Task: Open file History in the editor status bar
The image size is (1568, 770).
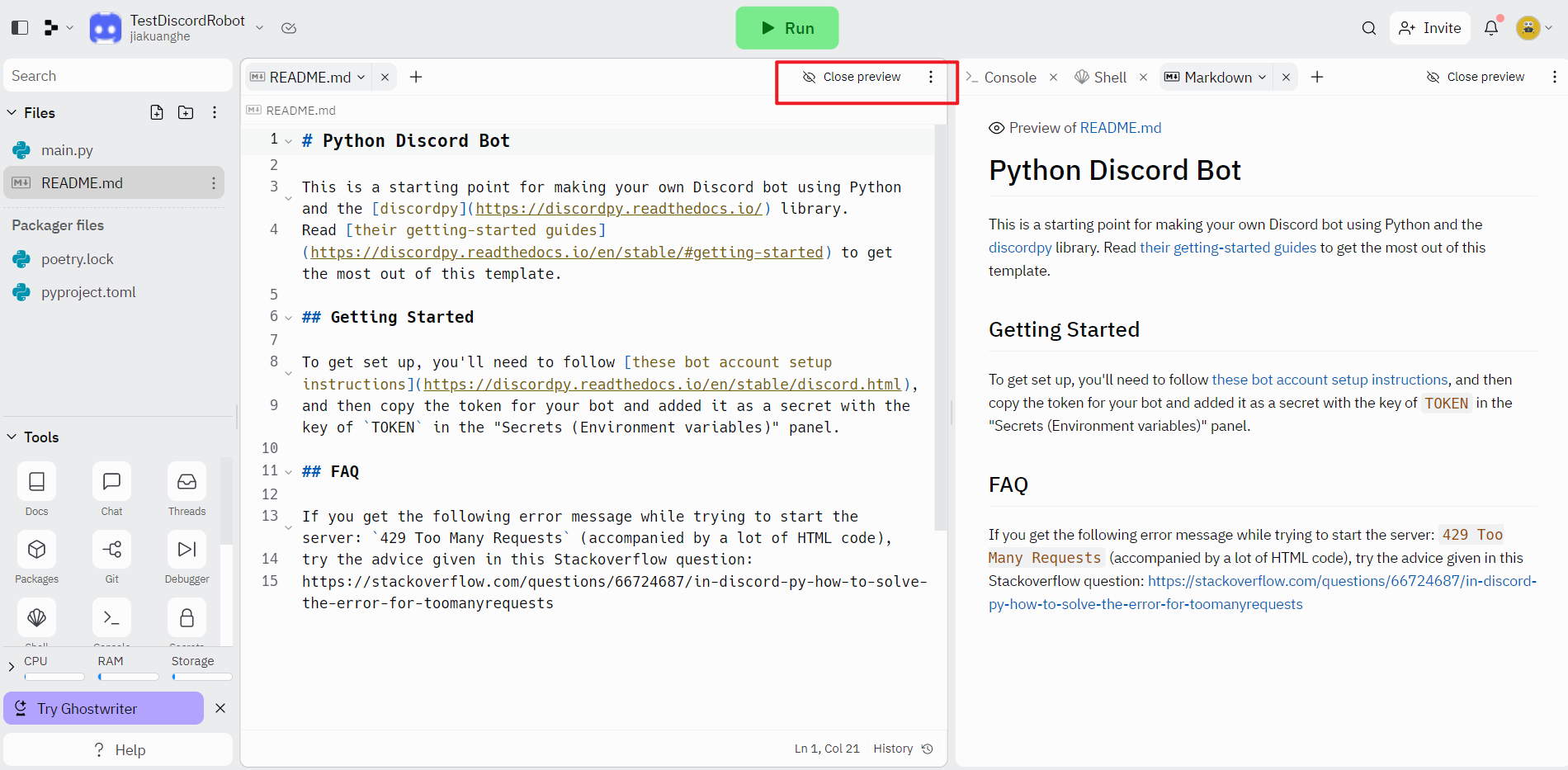Action: pos(903,749)
